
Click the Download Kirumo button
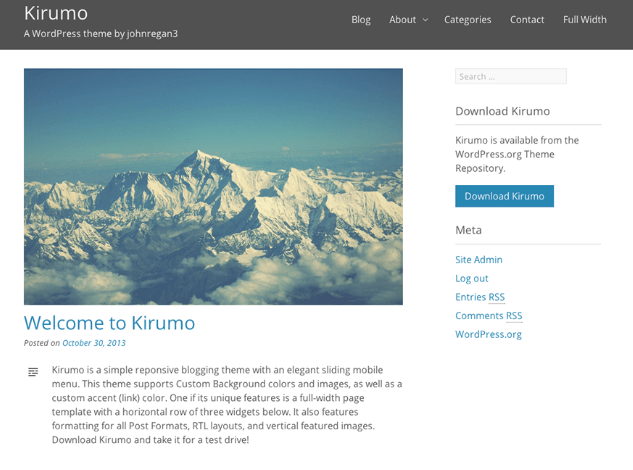pos(504,196)
